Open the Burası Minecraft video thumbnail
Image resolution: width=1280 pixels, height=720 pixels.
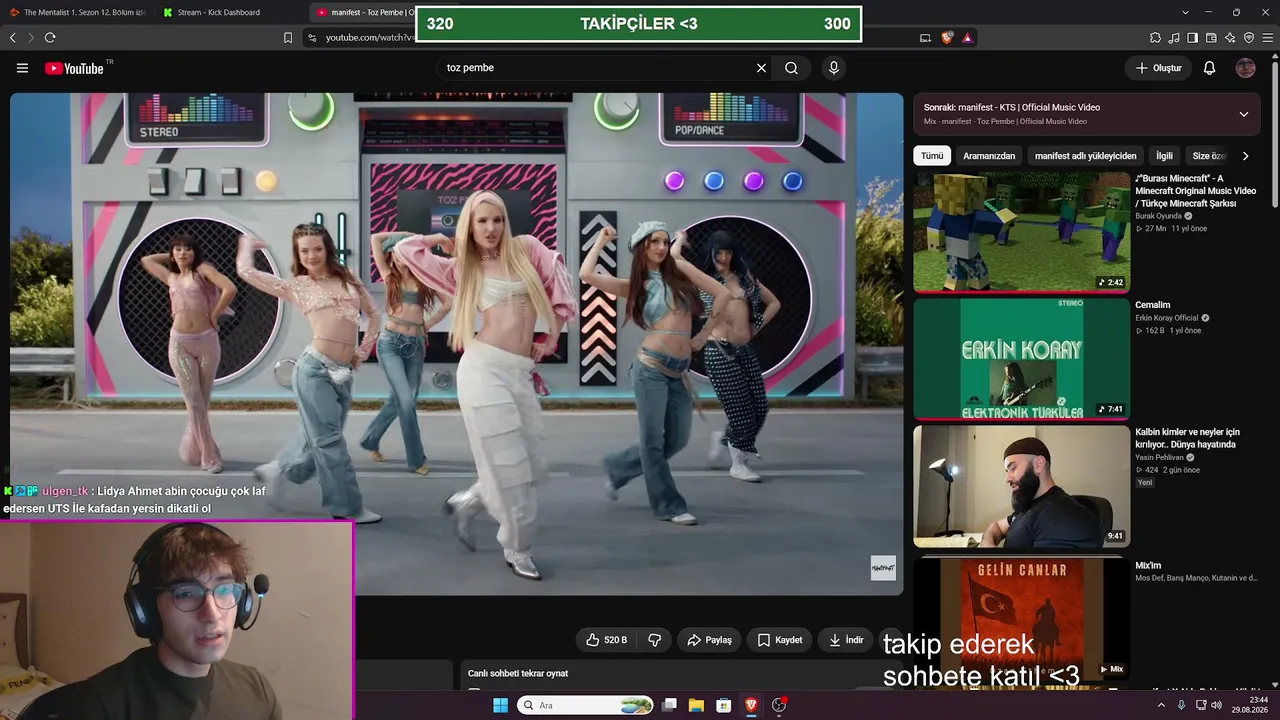click(x=1021, y=232)
